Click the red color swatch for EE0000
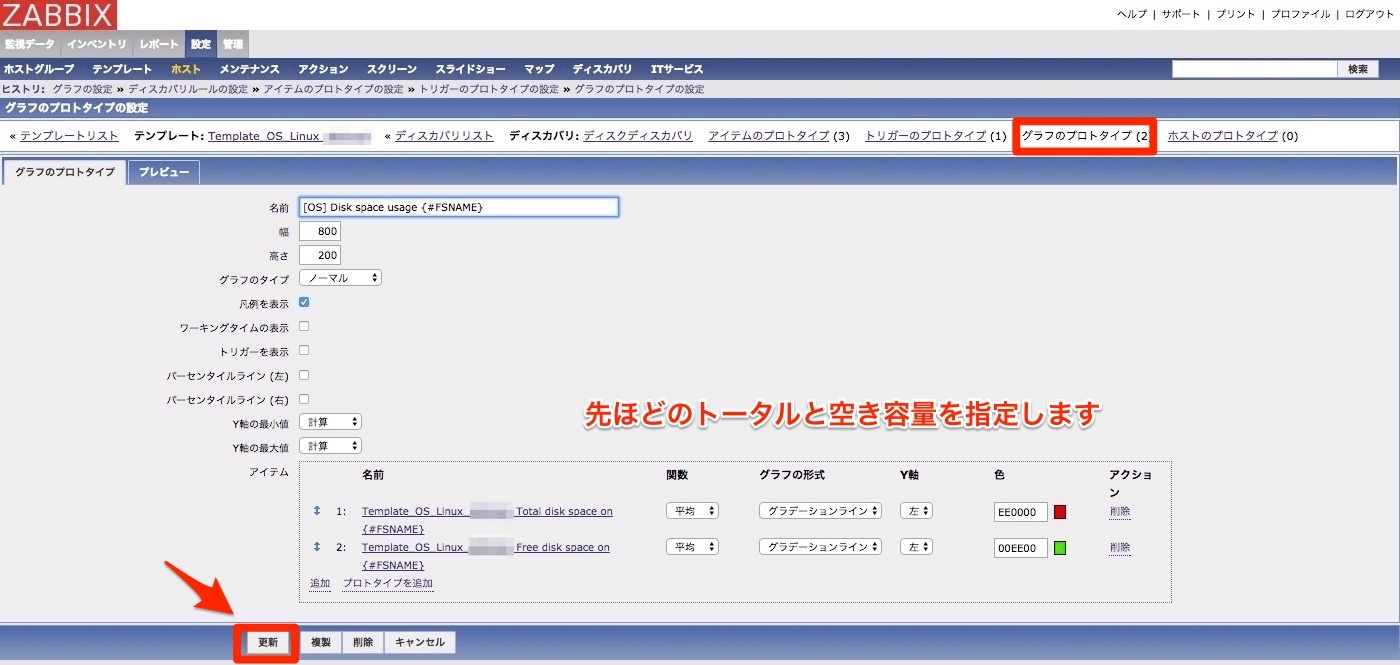This screenshot has height=665, width=1400. (1060, 512)
